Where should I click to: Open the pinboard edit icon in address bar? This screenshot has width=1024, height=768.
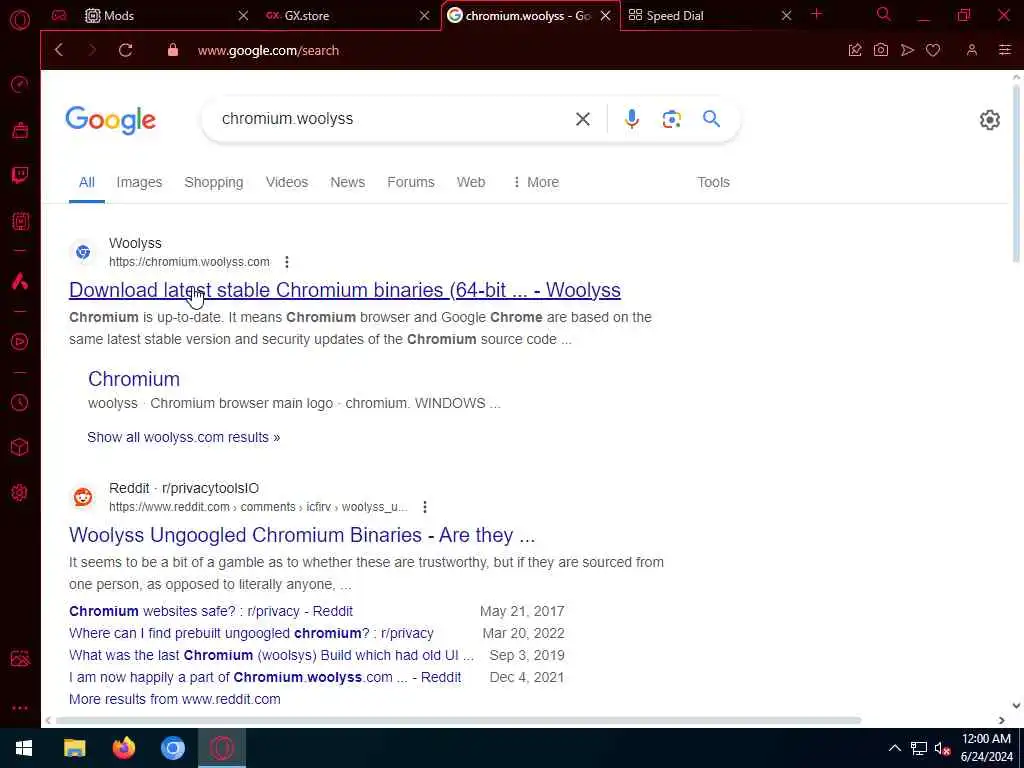click(x=855, y=50)
